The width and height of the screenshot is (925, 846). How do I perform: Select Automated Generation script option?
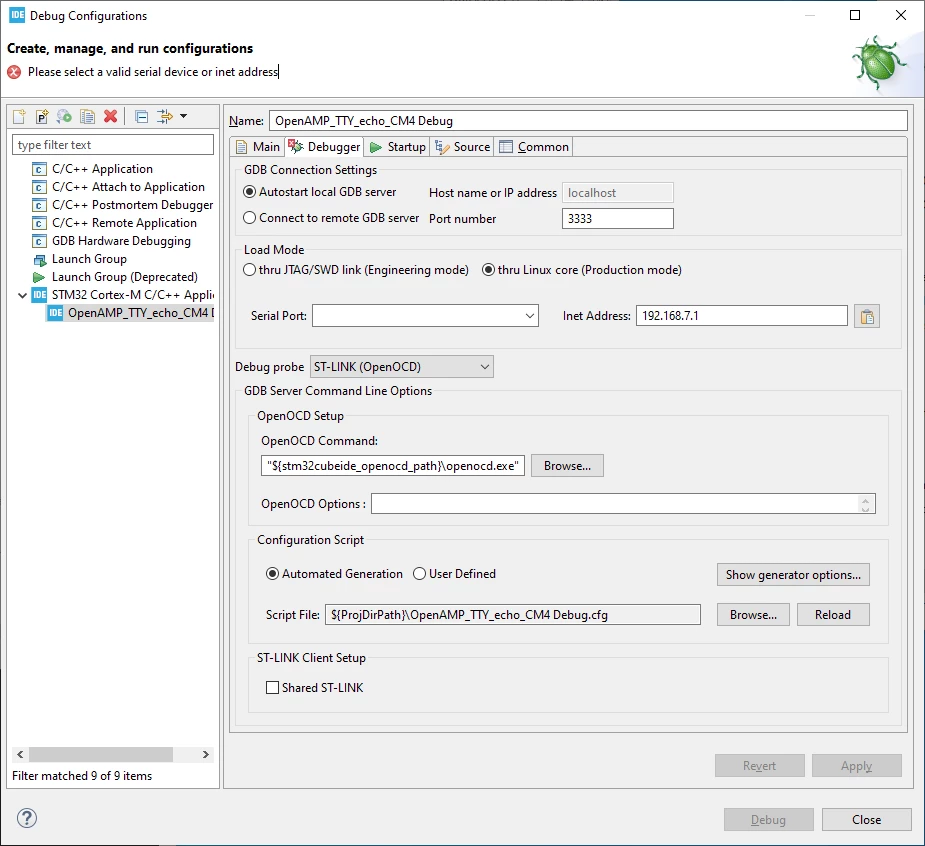[x=272, y=573]
